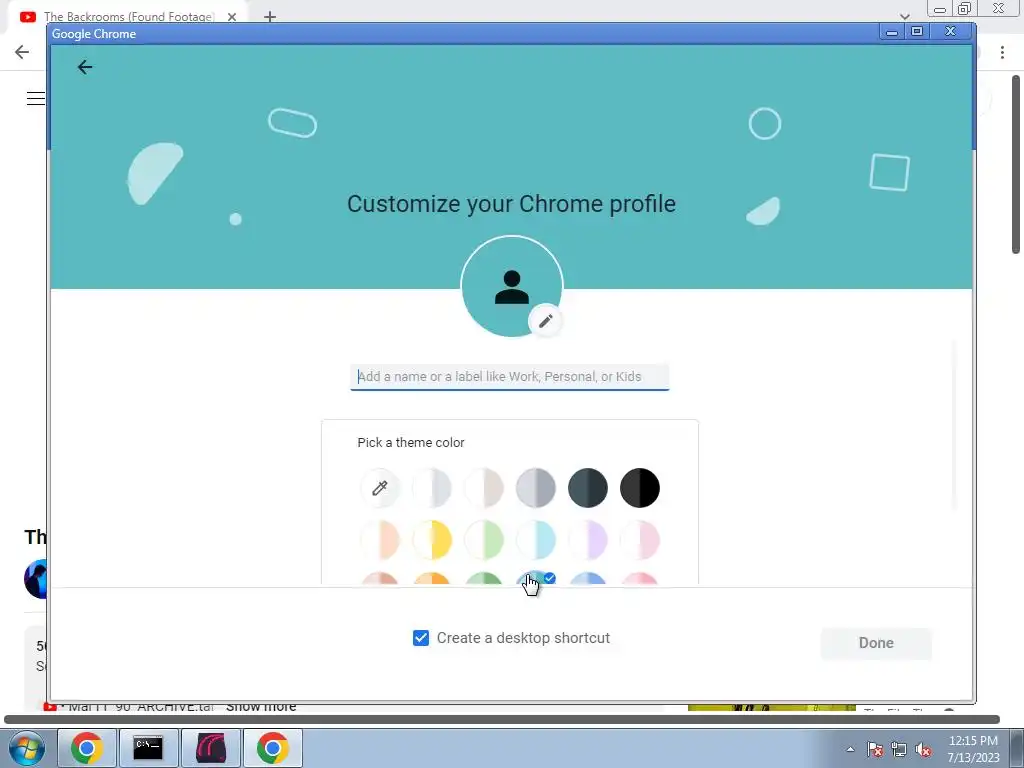Close The Backrooms YouTube tab
Image resolution: width=1024 pixels, height=768 pixels.
pos(232,17)
